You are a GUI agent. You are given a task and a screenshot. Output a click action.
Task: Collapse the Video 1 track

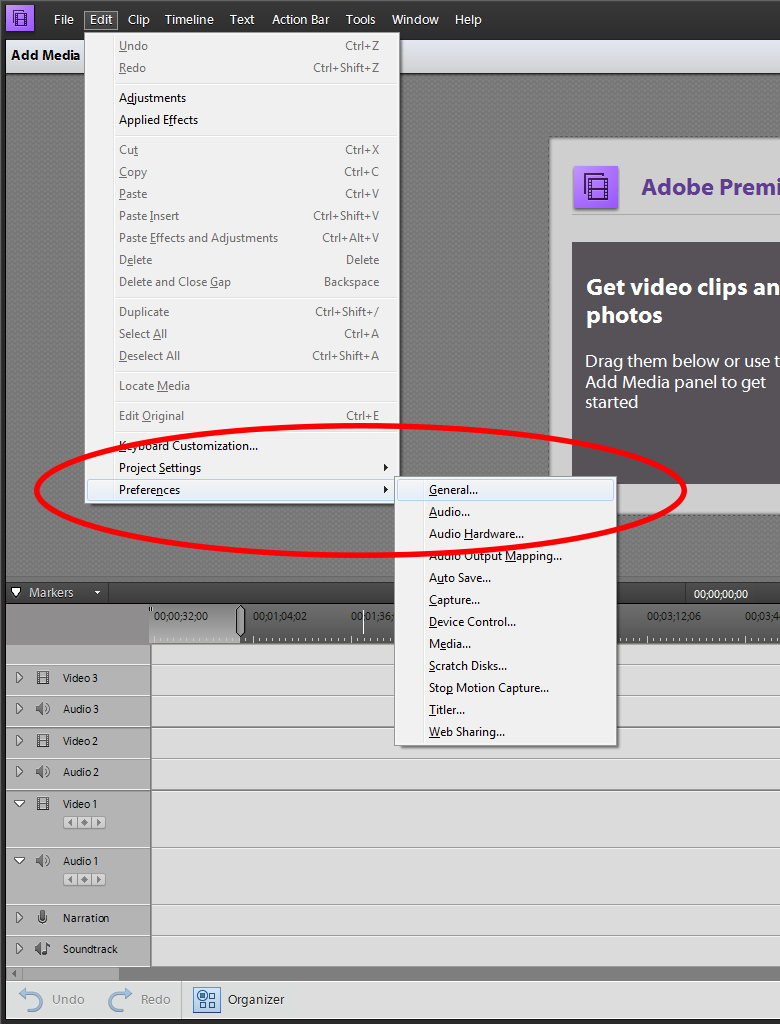20,804
